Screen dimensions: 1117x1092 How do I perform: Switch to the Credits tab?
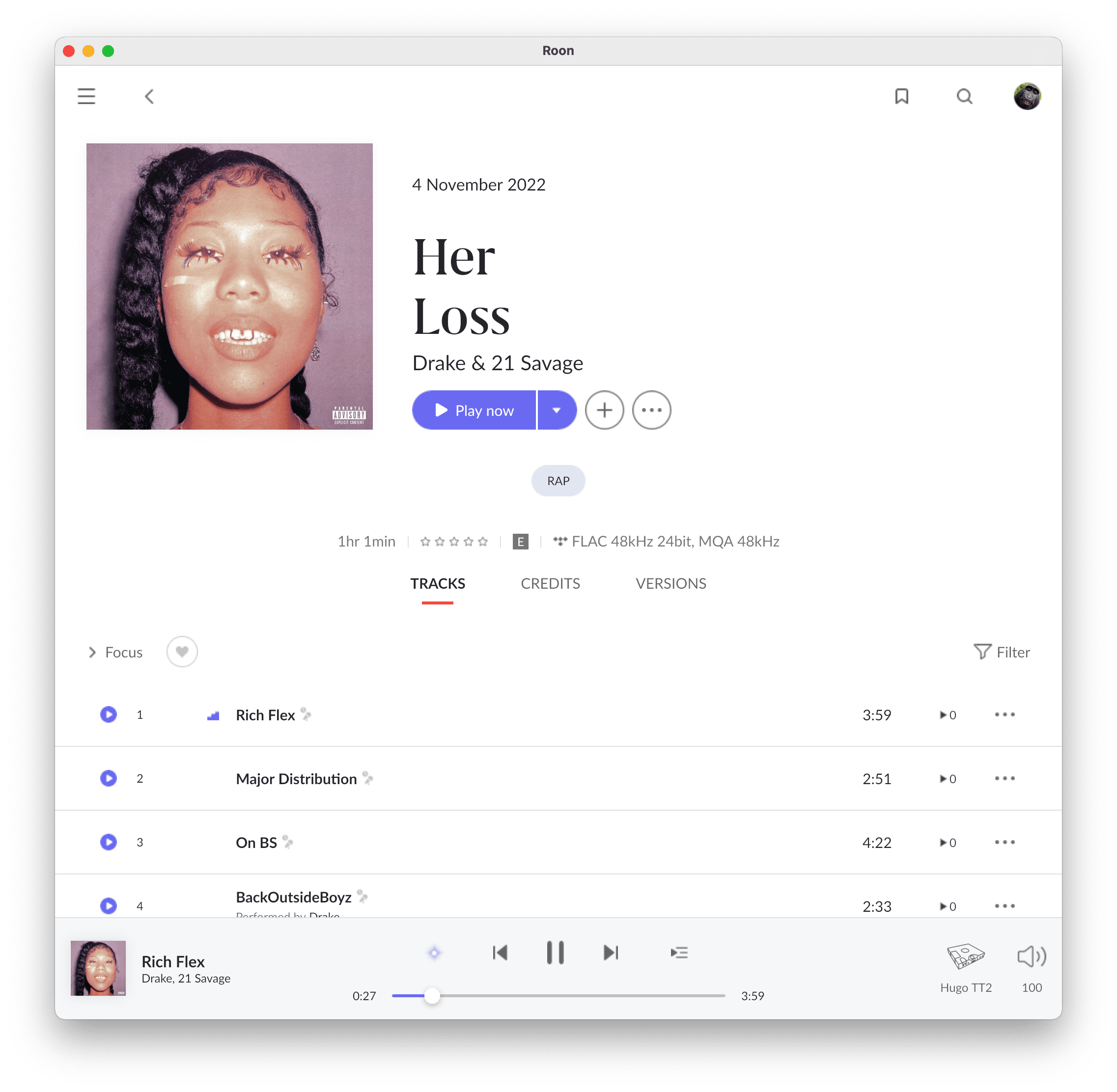click(x=550, y=583)
